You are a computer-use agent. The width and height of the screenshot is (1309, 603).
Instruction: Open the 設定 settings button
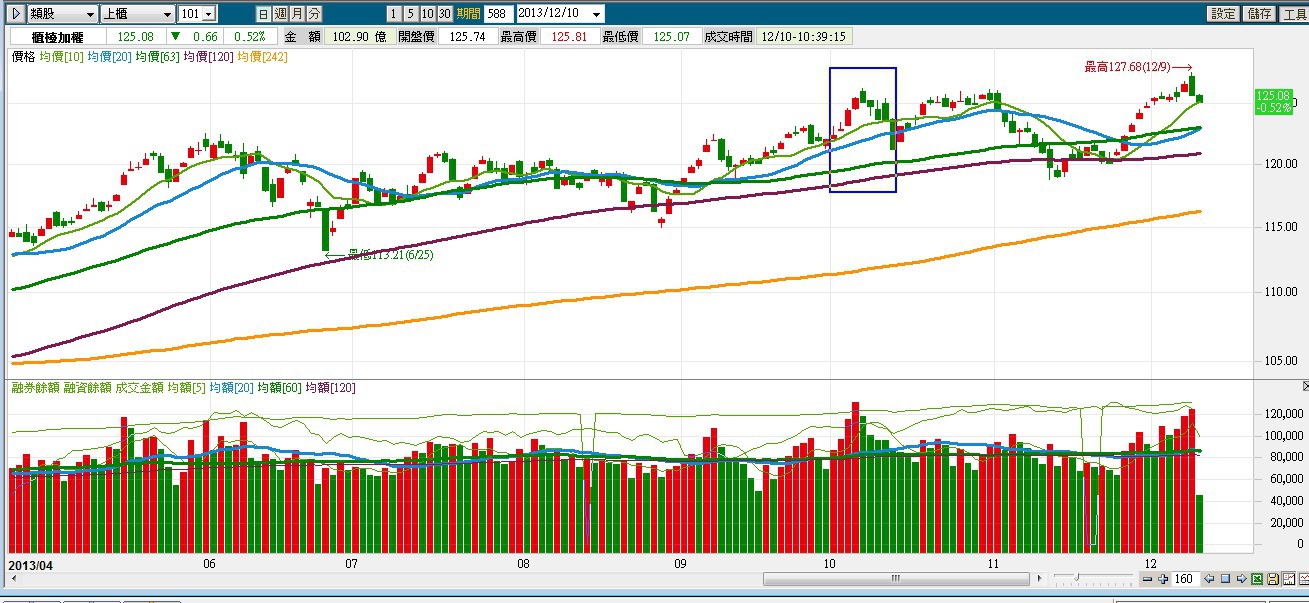(x=1223, y=14)
